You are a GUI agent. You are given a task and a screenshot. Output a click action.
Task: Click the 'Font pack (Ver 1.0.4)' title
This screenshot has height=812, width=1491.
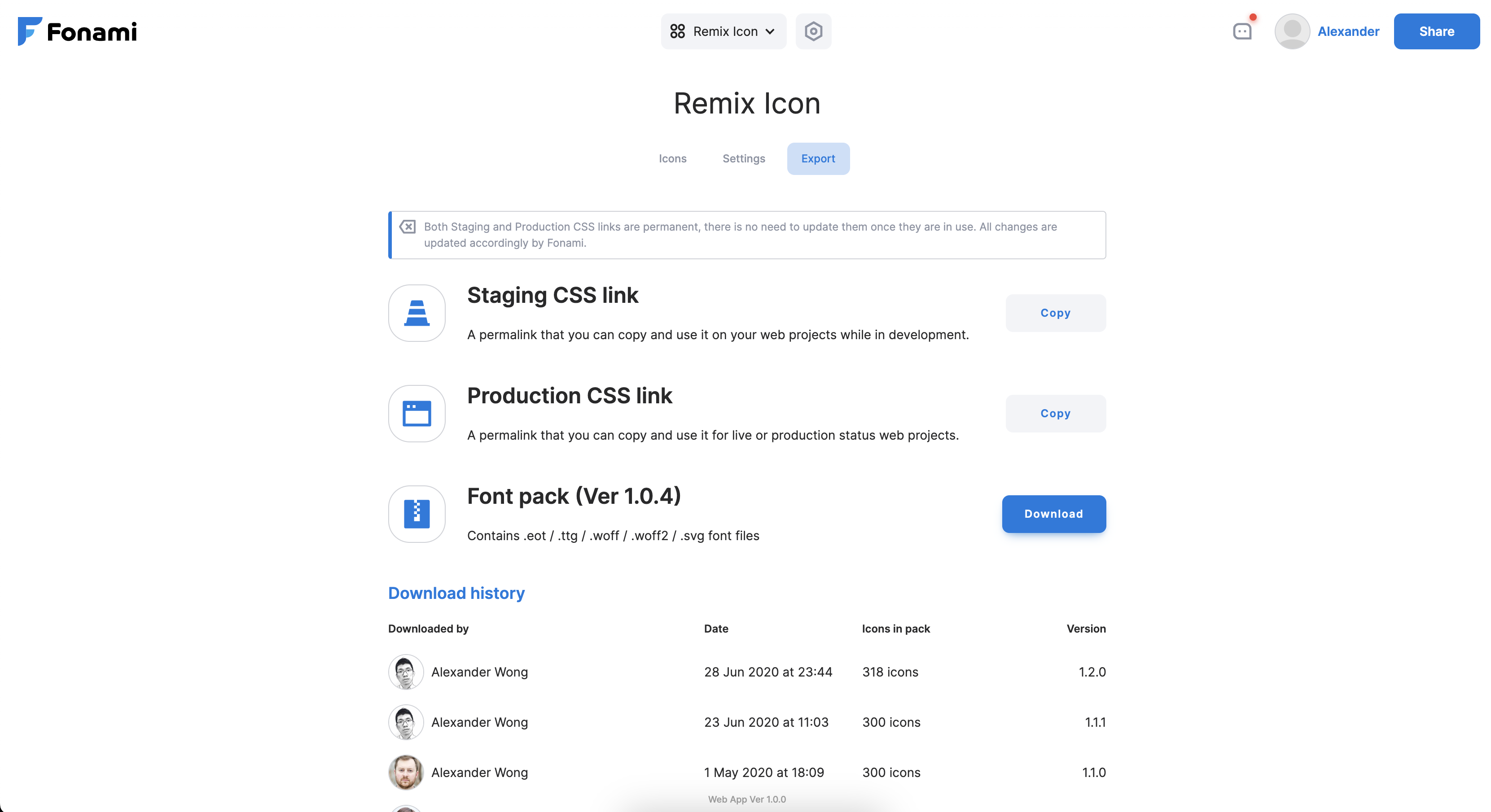(574, 496)
